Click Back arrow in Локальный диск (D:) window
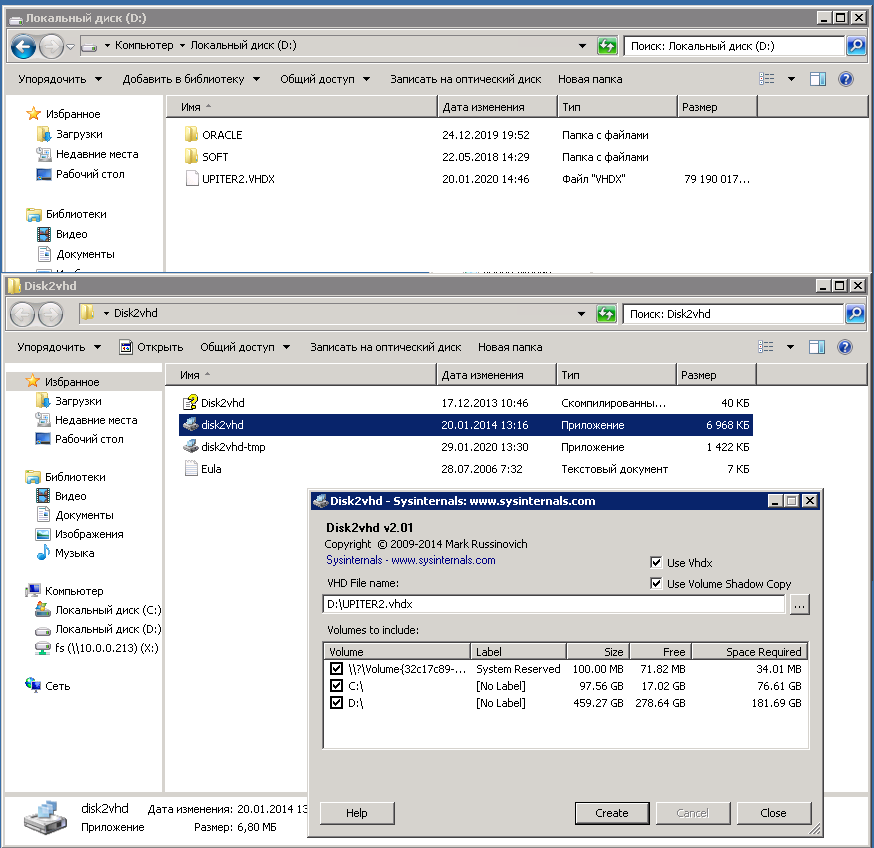 tap(23, 46)
